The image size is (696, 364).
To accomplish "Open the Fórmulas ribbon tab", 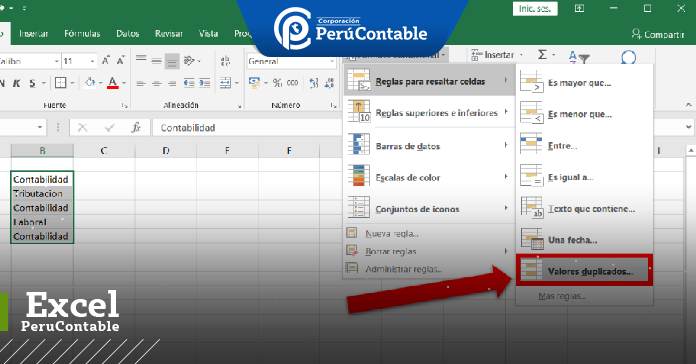I will (82, 34).
